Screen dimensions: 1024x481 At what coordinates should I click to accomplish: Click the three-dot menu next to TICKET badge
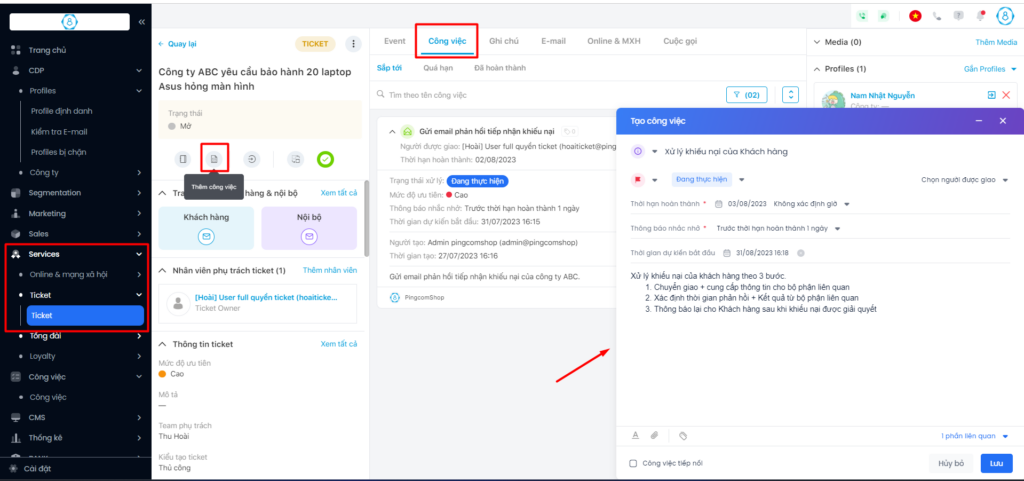pyautogui.click(x=352, y=44)
